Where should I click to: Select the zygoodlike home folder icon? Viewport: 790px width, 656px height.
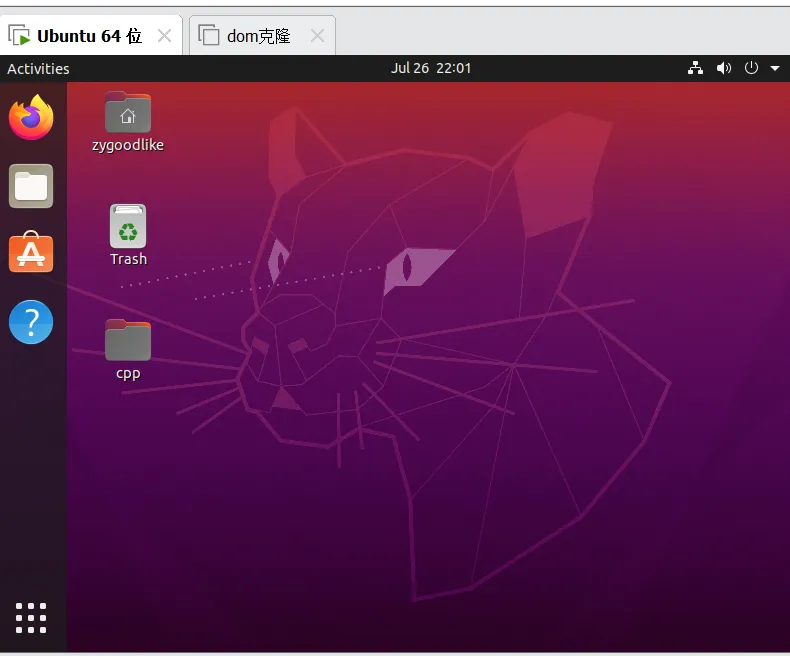click(128, 112)
